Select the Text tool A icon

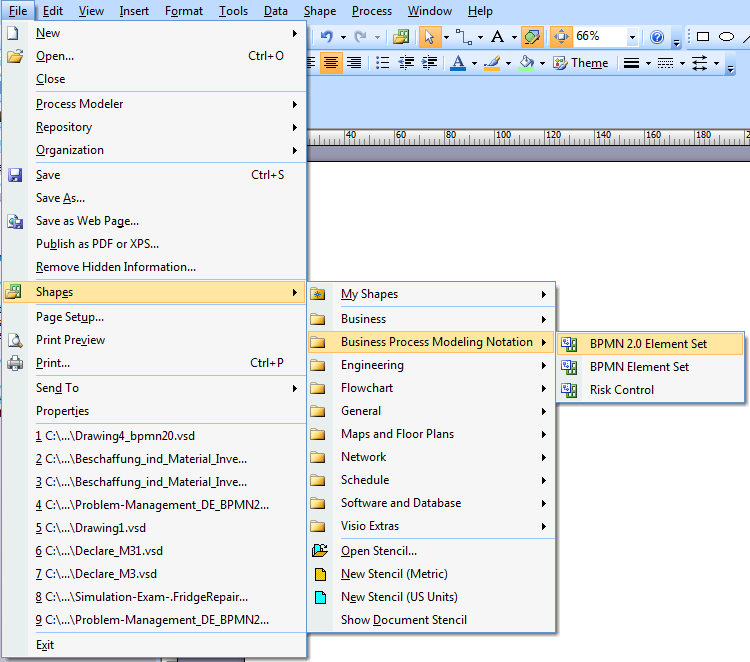click(x=497, y=36)
